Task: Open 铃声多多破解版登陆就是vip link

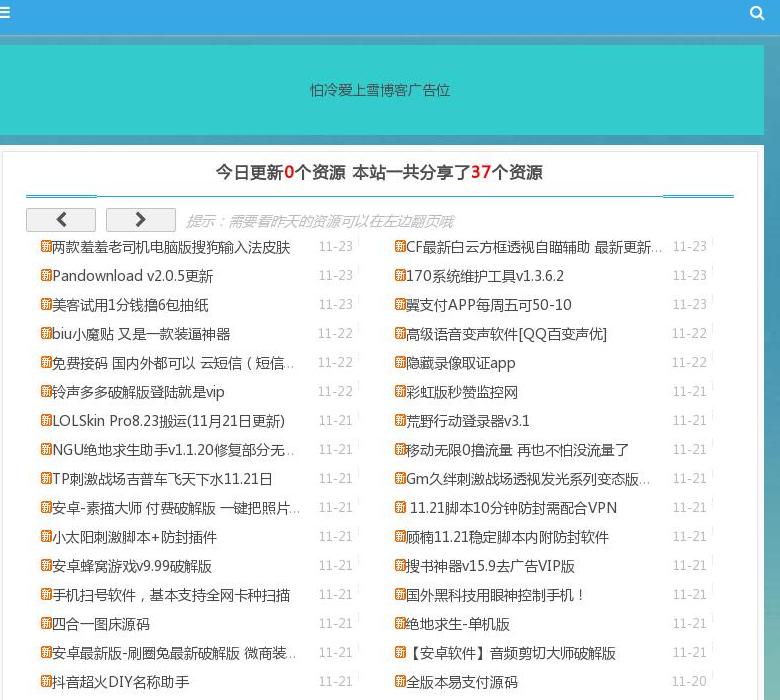Action: 138,392
